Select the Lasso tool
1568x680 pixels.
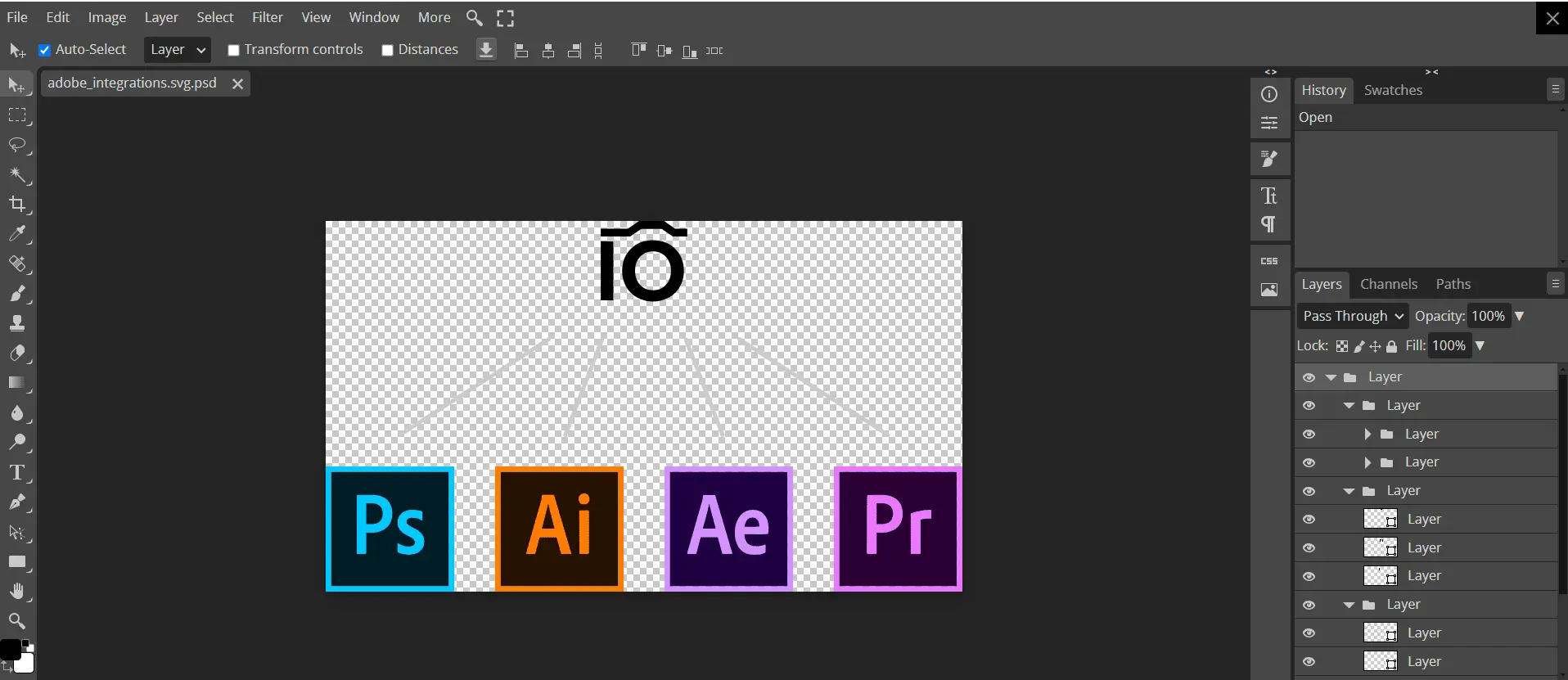[17, 145]
